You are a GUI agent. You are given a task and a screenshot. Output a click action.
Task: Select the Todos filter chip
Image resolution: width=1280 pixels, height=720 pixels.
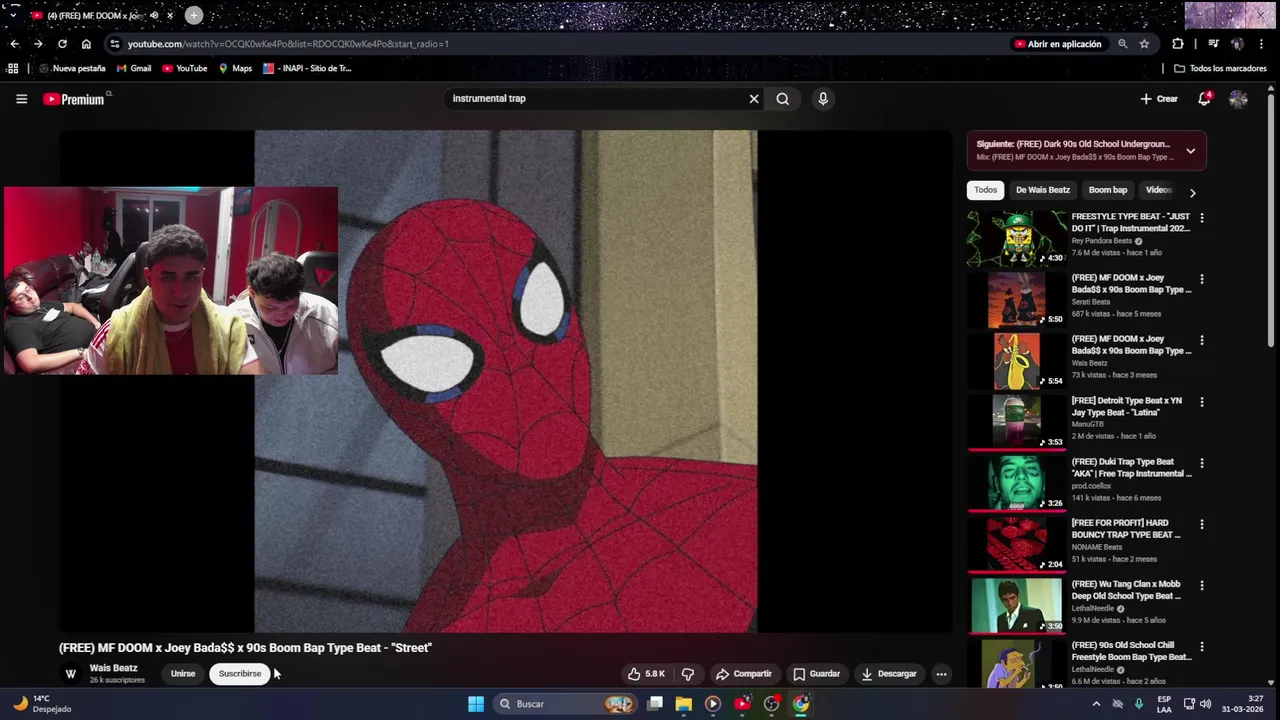pyautogui.click(x=986, y=190)
